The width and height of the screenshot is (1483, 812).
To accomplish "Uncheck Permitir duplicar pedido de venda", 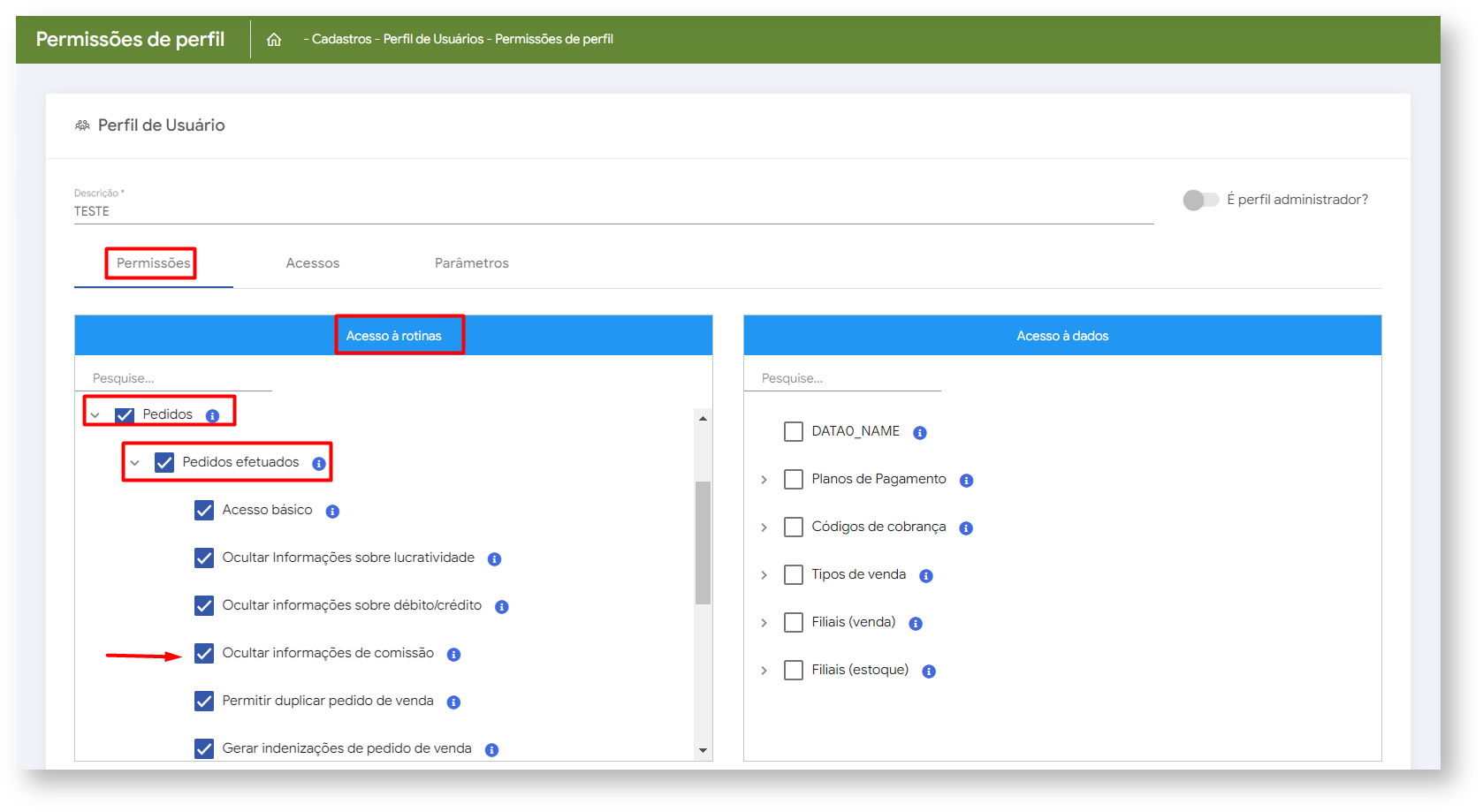I will pyautogui.click(x=204, y=702).
